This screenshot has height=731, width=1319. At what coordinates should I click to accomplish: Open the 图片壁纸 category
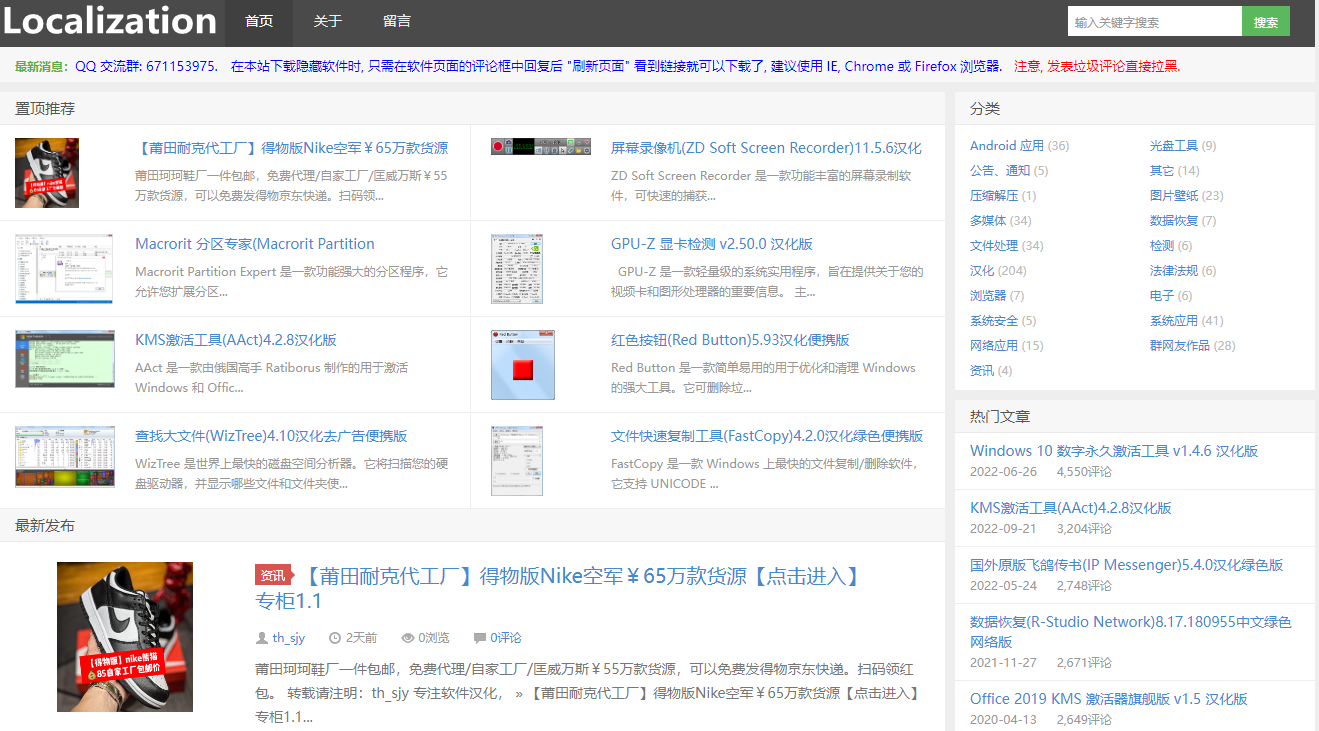pos(1174,196)
